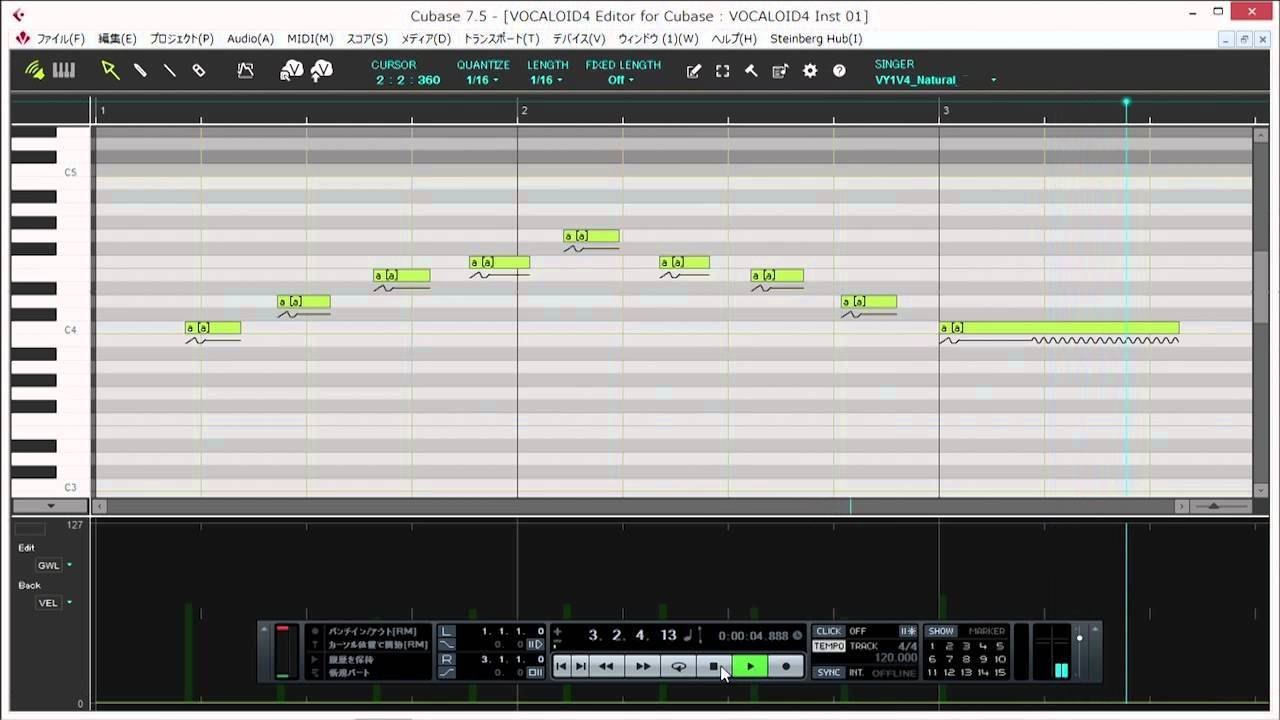Open the Back VEL parameter dropdown
Screen dimensions: 1280x720
click(54, 603)
